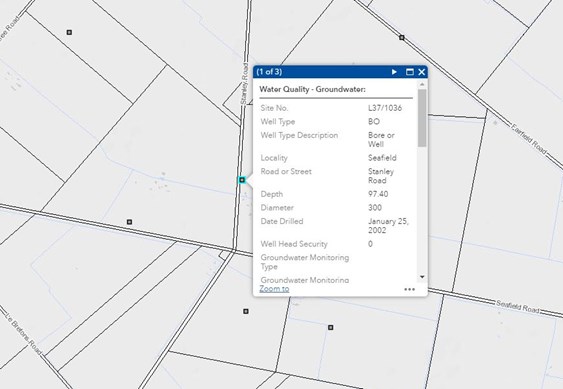Click the Zoom to link
The image size is (563, 389).
coord(274,289)
